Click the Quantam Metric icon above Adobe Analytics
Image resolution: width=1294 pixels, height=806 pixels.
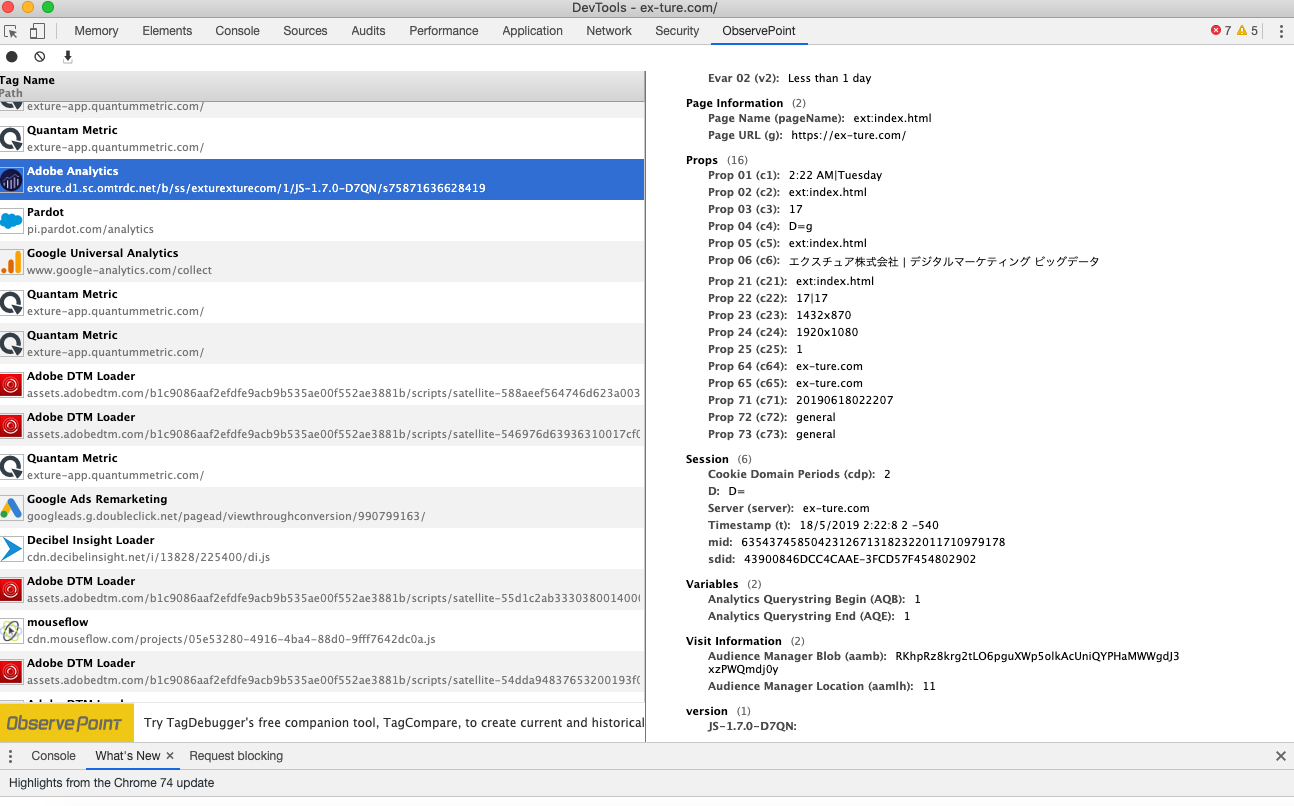coord(11,139)
